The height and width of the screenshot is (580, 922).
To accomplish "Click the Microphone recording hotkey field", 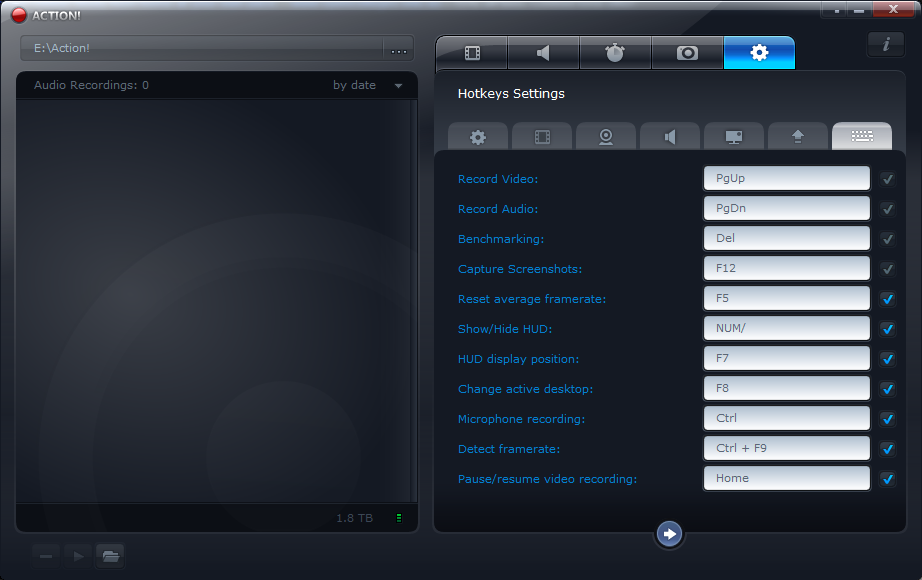I will [786, 419].
